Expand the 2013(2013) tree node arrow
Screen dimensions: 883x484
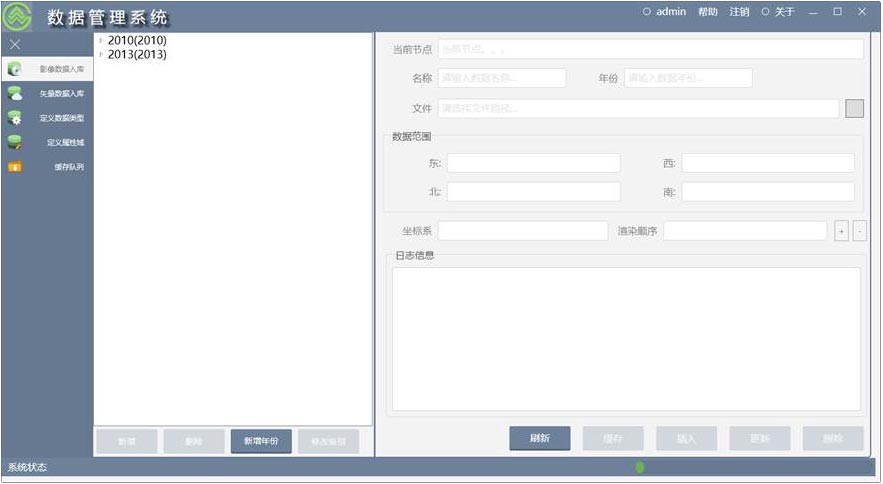(x=101, y=54)
